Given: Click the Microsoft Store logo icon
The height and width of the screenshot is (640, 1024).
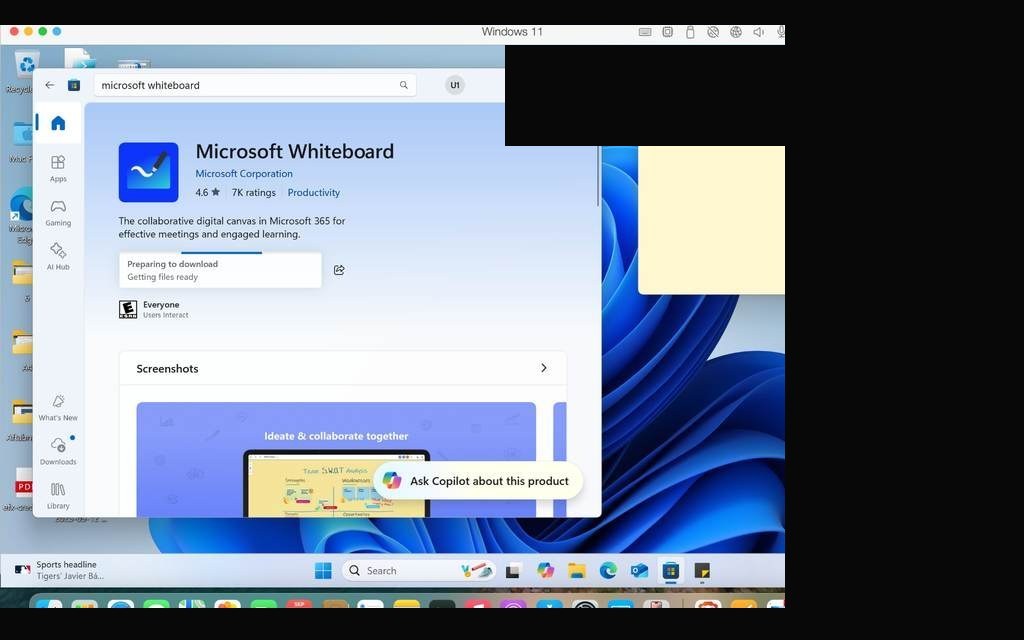Looking at the screenshot, I should coord(74,85).
